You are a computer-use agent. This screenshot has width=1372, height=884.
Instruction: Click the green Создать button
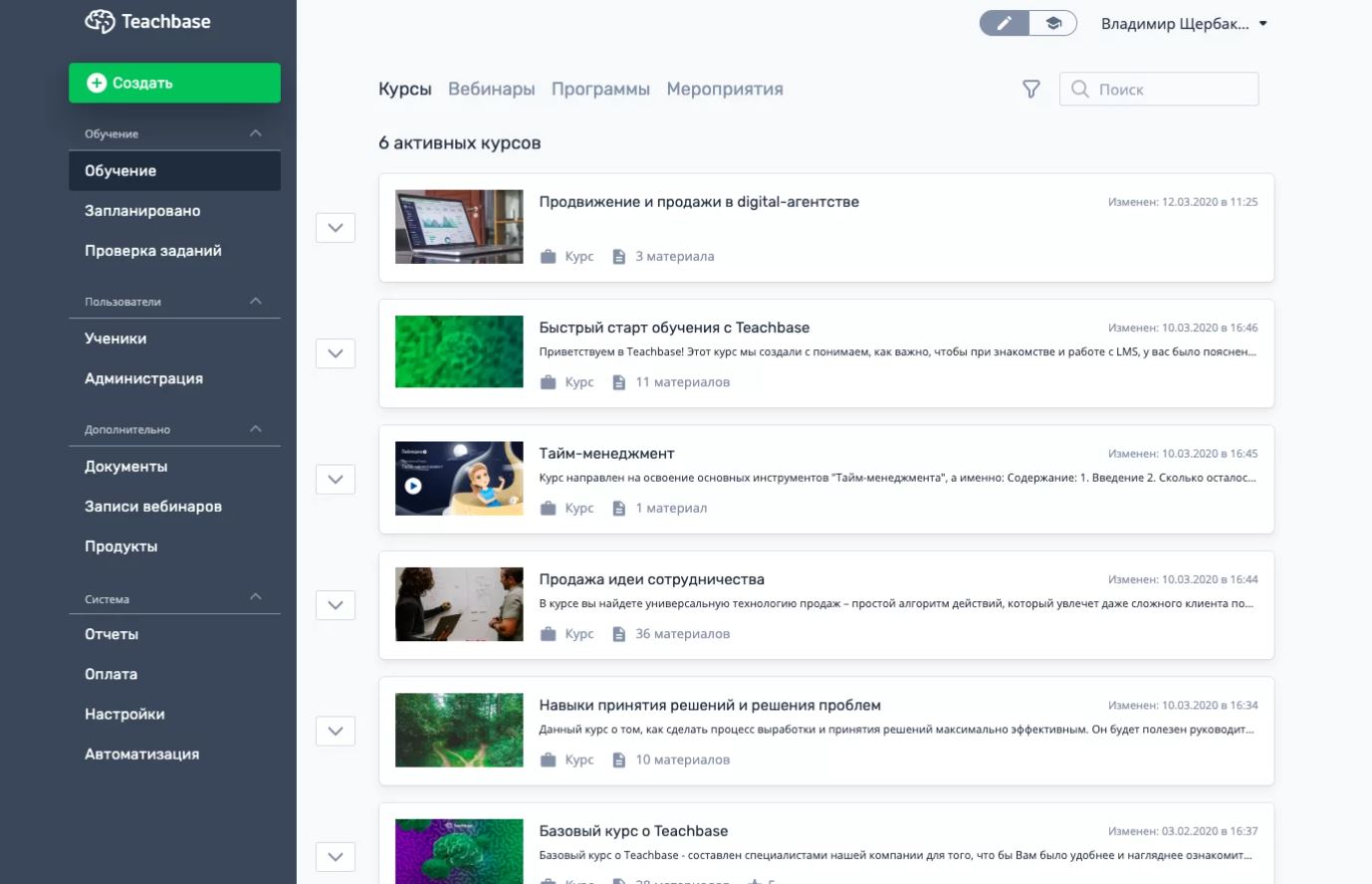tap(174, 83)
